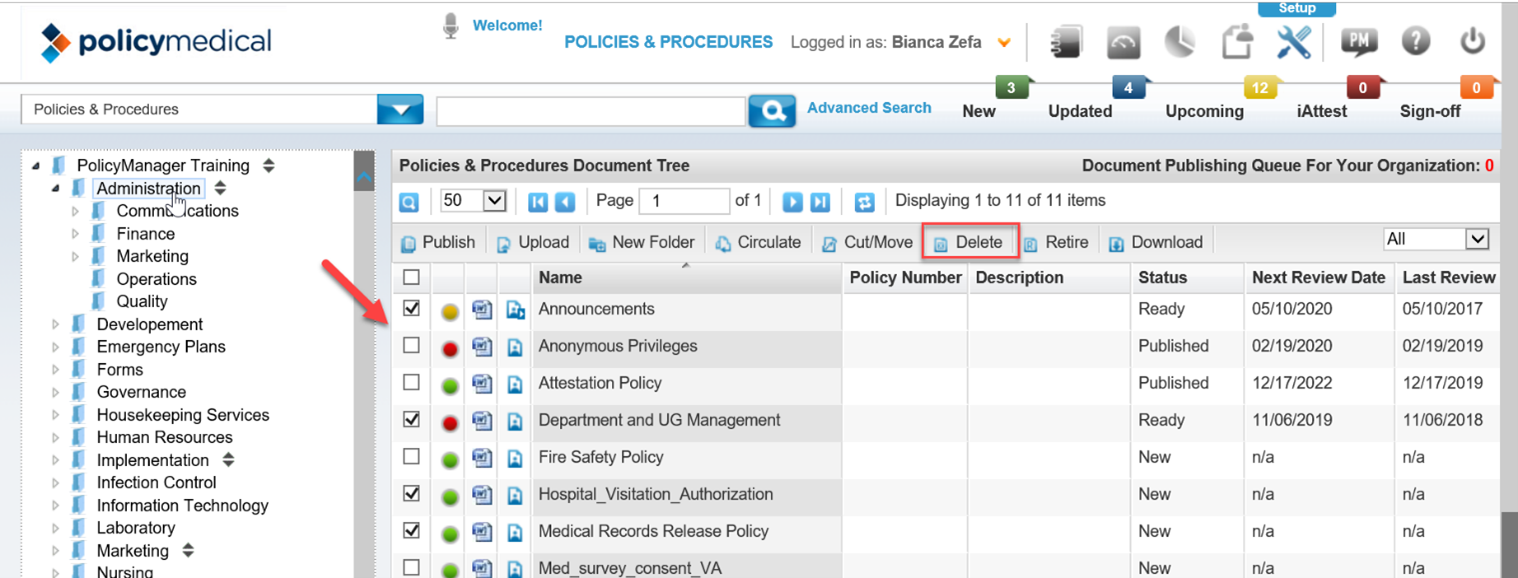Open the Upcoming documents tab
This screenshot has height=578, width=1518.
(1205, 111)
